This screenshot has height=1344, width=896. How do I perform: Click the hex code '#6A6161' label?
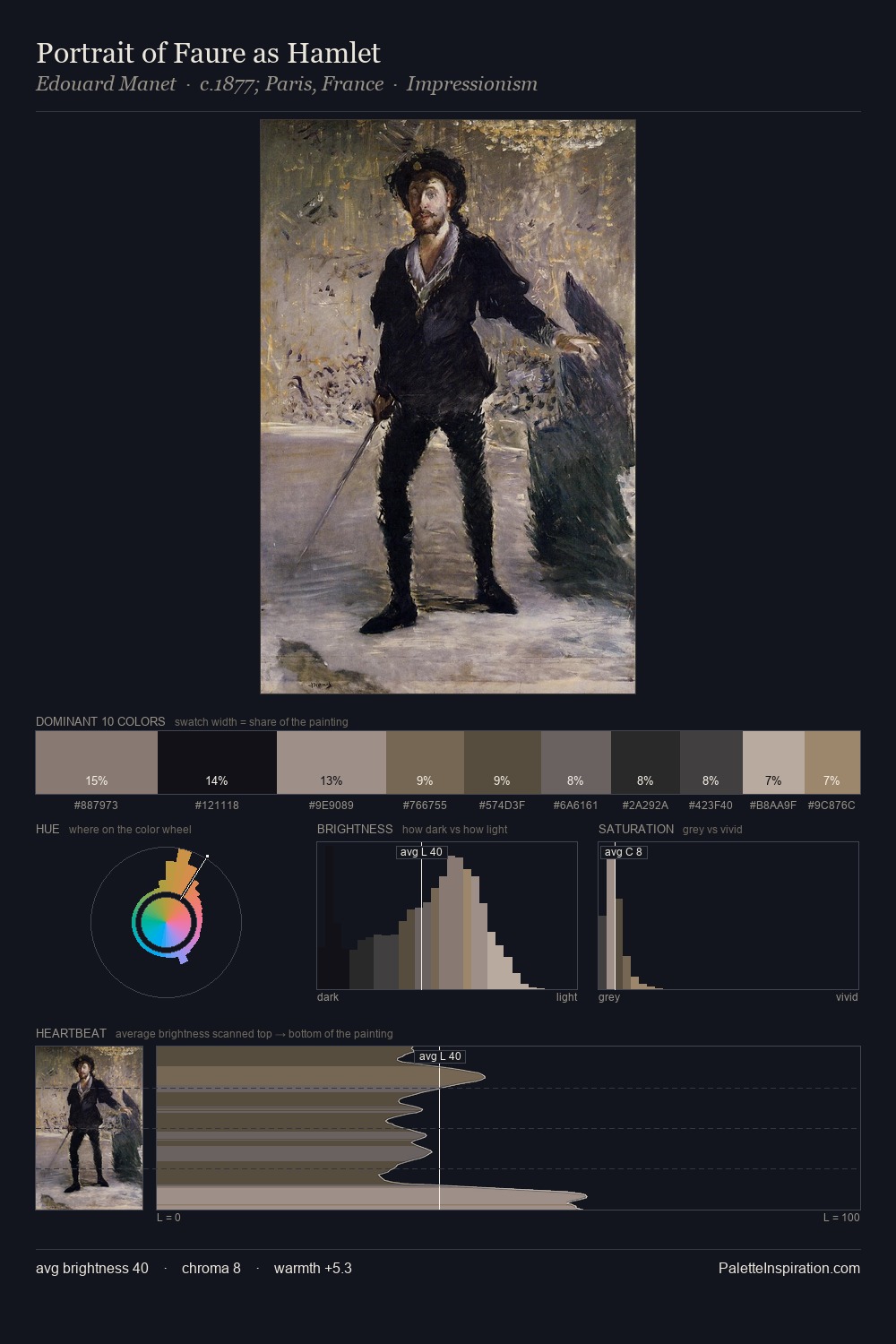[576, 805]
